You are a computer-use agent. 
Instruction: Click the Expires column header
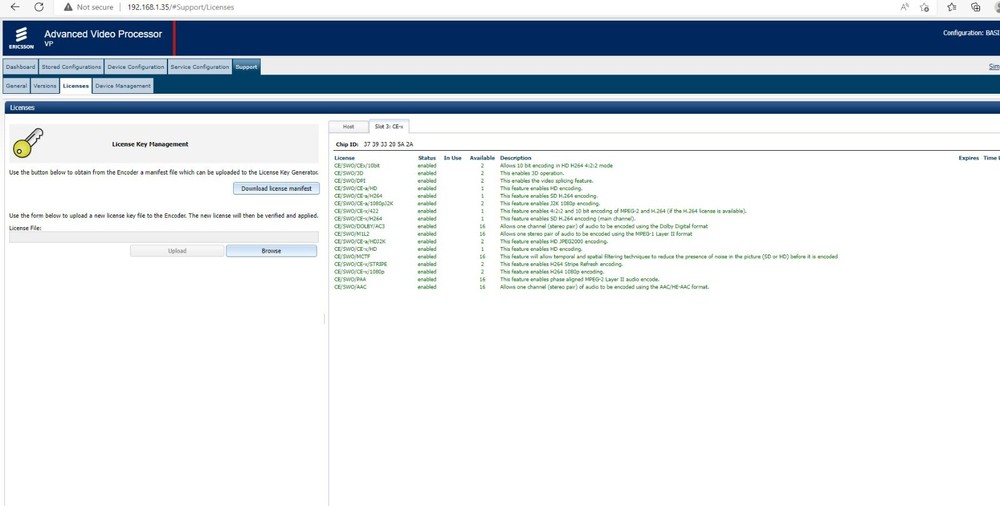tap(969, 158)
